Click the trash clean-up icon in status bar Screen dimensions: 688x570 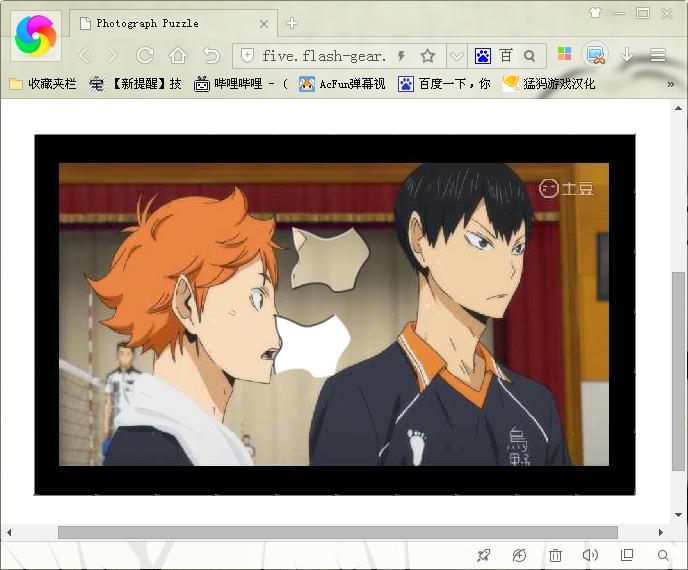[556, 555]
